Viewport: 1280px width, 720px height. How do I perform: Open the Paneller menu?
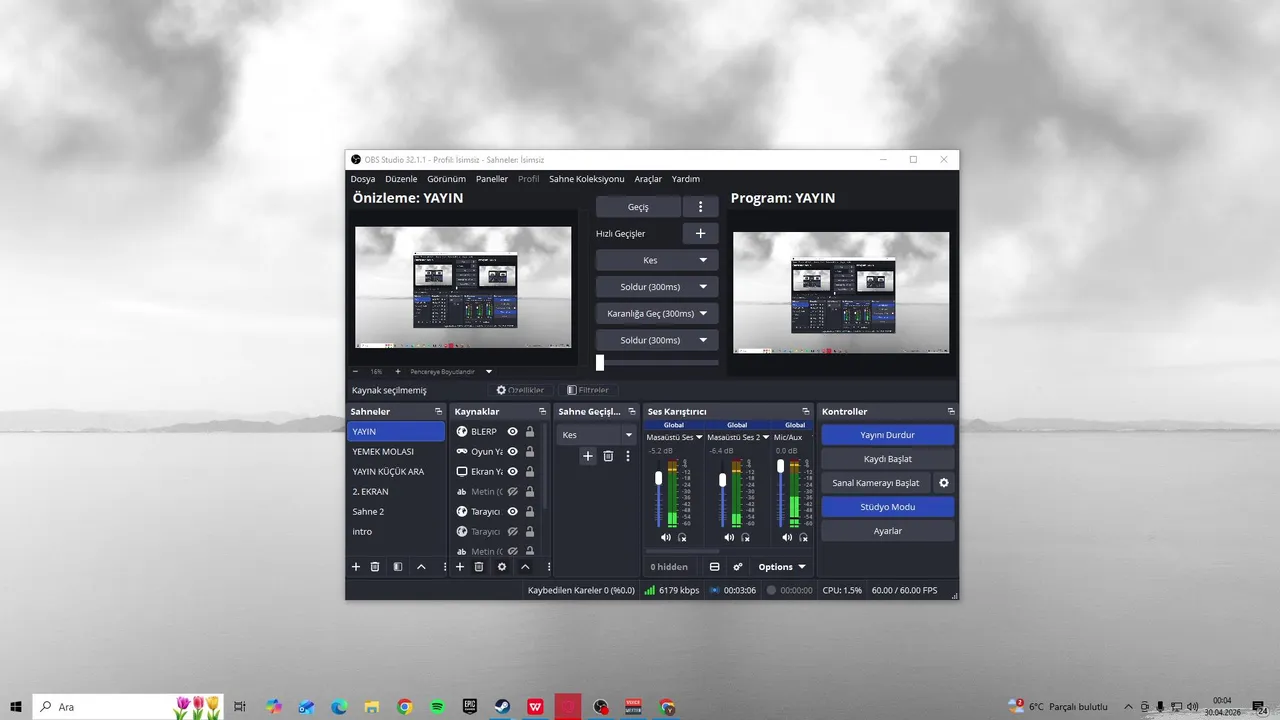[492, 179]
